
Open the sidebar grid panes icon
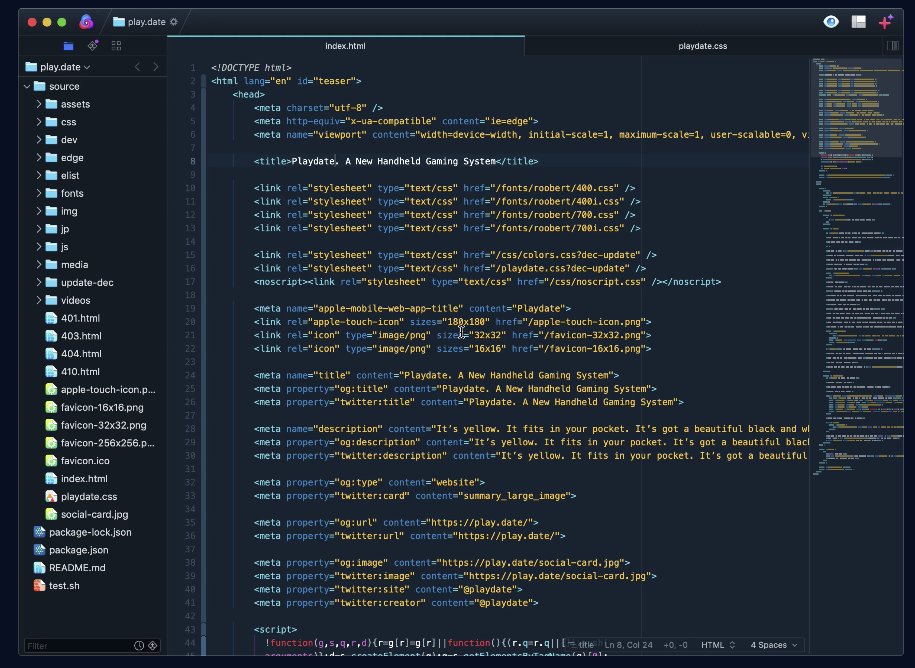pos(117,46)
